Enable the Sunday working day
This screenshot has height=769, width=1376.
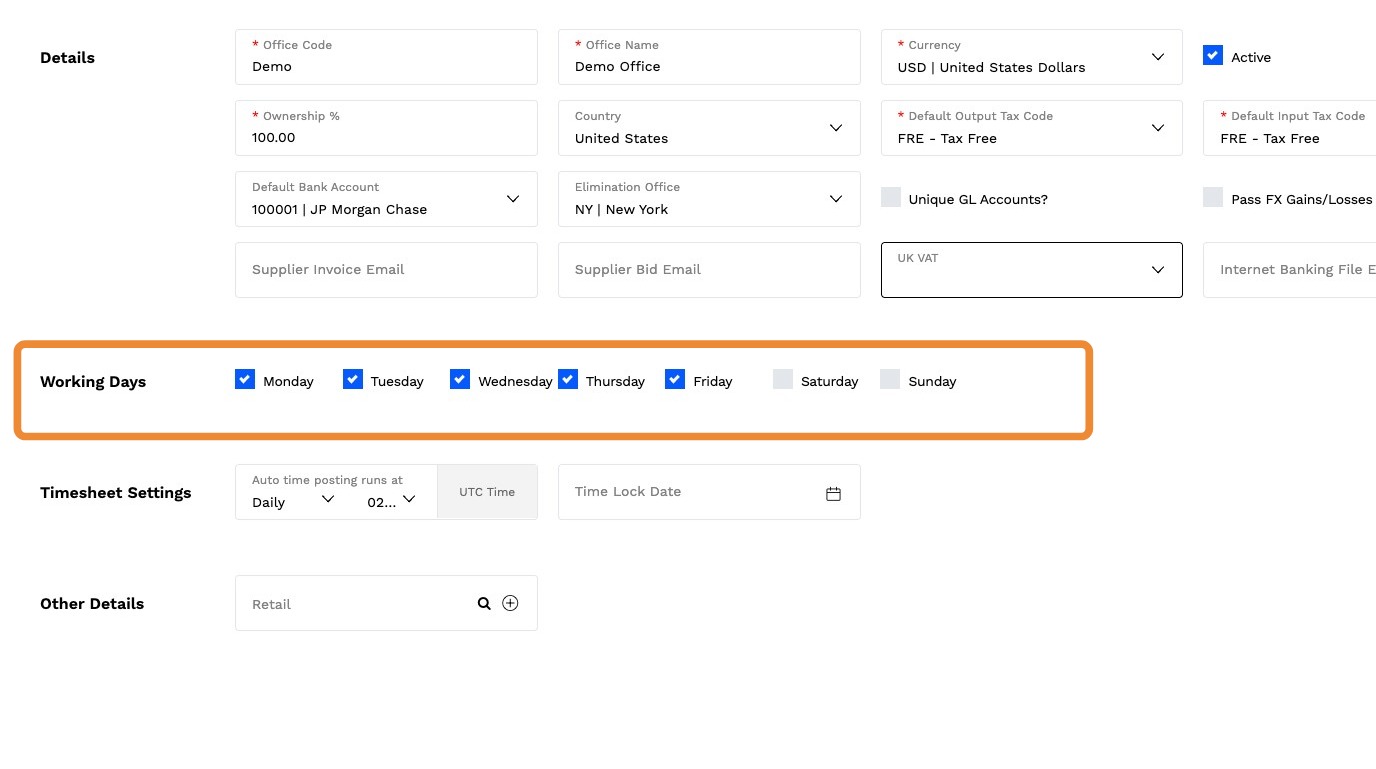tap(890, 379)
